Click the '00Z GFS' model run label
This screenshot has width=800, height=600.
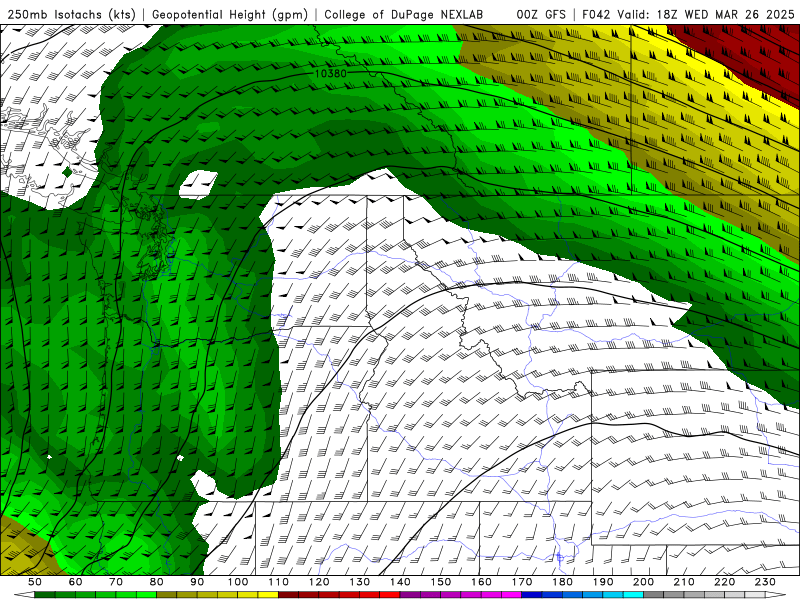(x=541, y=15)
